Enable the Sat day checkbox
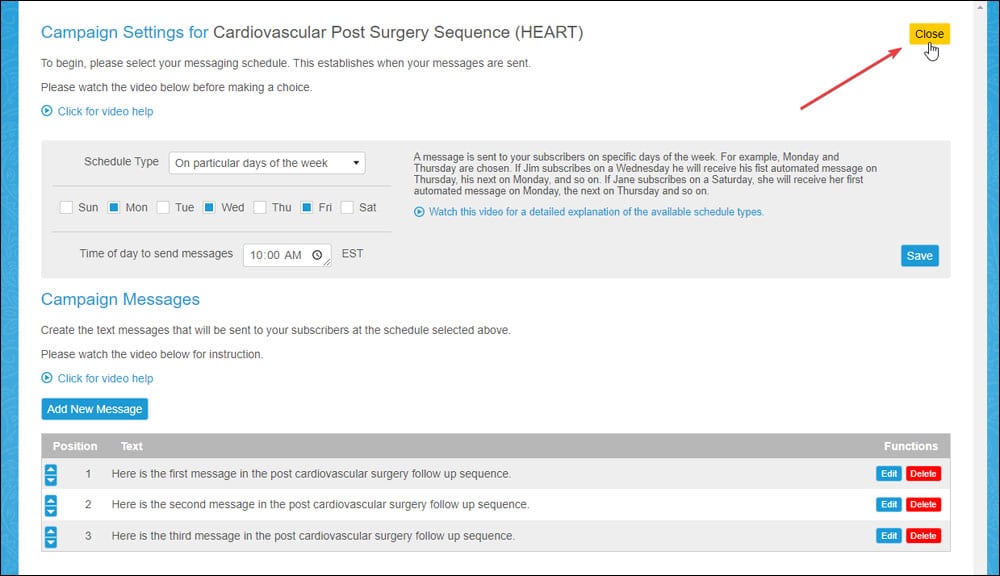The height and width of the screenshot is (576, 1000). [x=347, y=207]
